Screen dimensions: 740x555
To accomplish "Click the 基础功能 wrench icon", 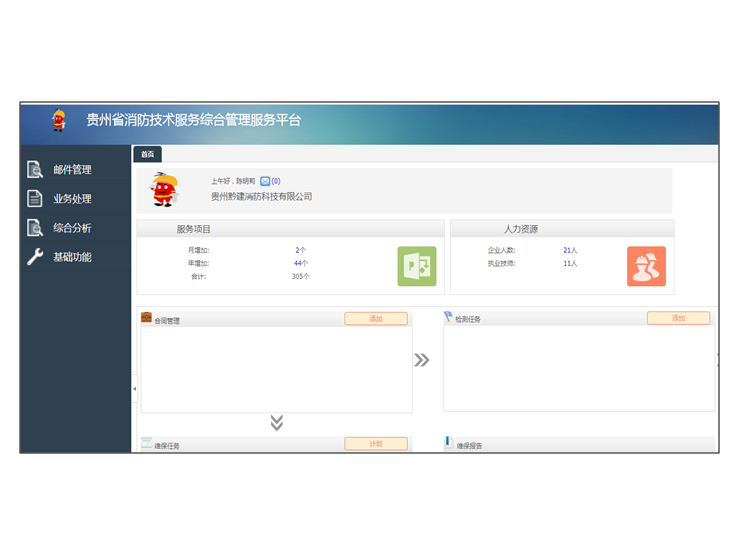I will [34, 257].
